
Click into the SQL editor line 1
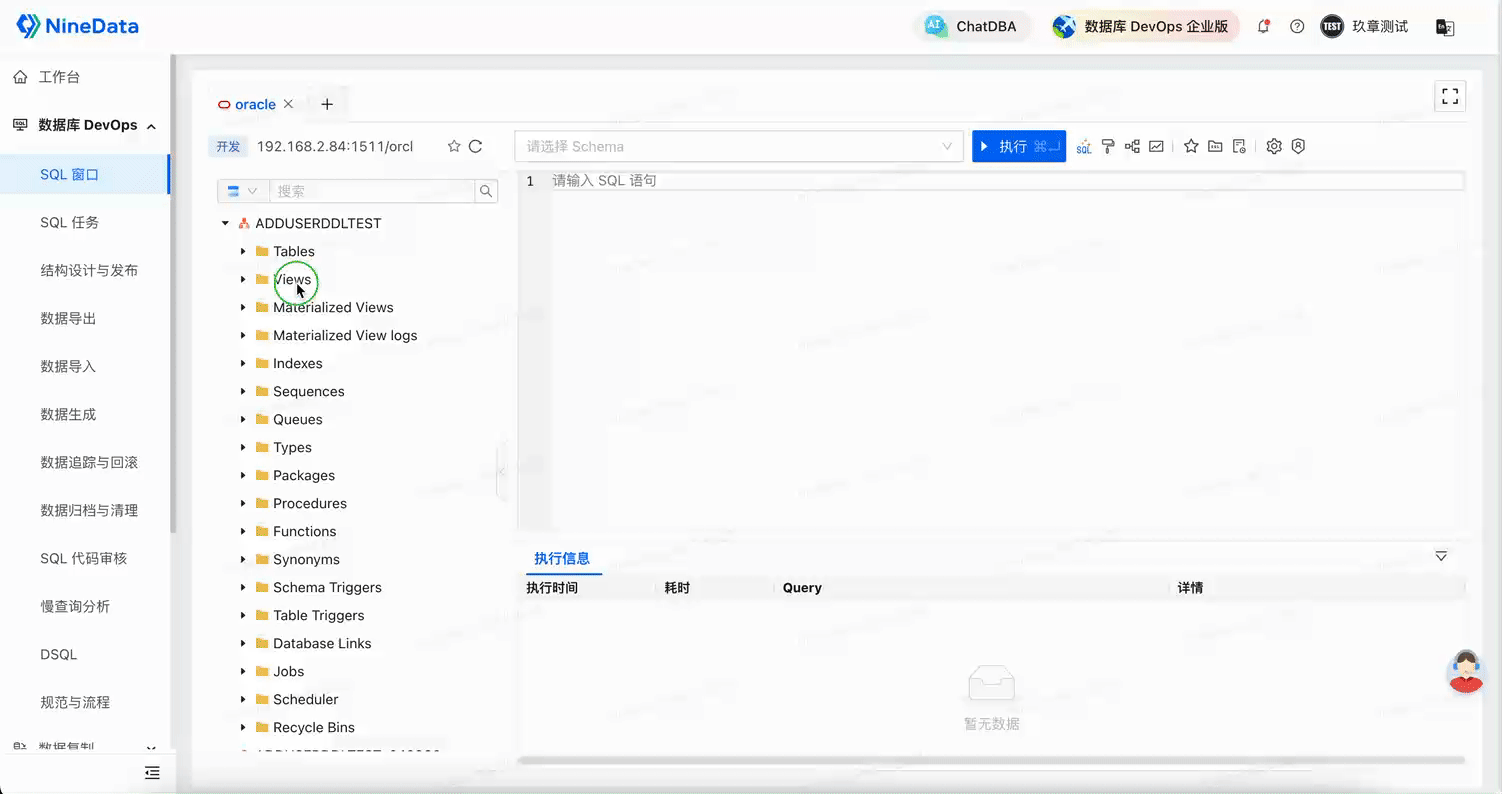coord(1008,181)
